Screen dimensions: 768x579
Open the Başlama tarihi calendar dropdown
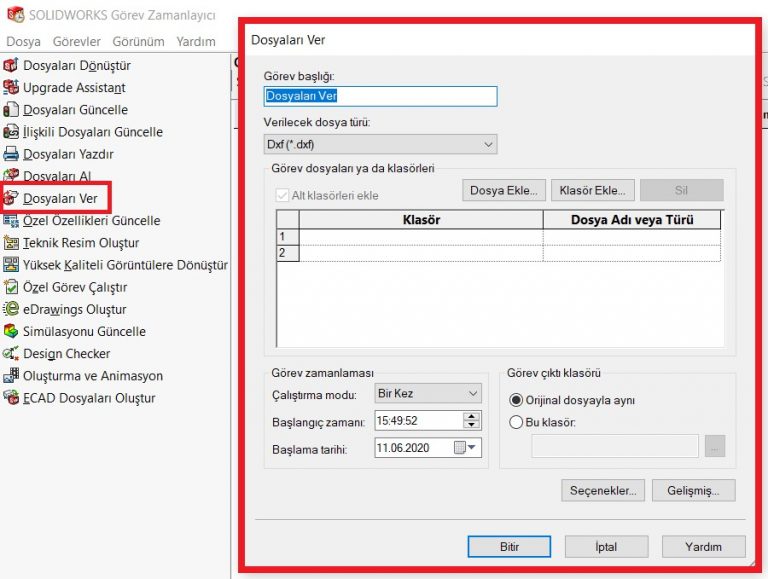point(472,448)
